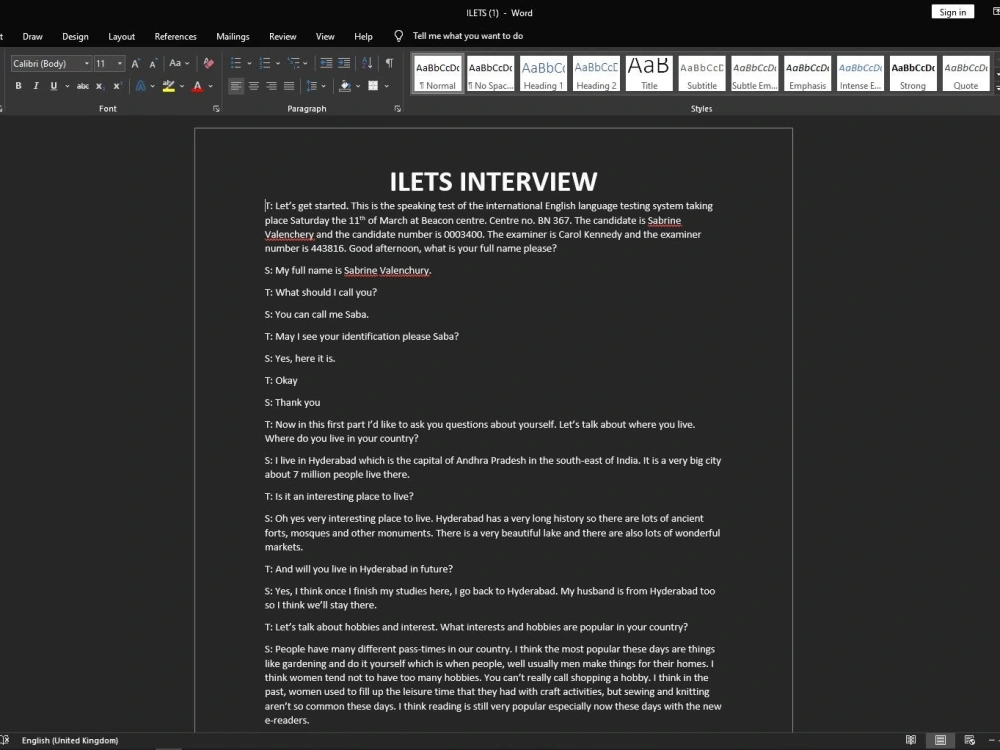The image size is (1000, 750).
Task: Toggle align left
Action: tap(236, 86)
